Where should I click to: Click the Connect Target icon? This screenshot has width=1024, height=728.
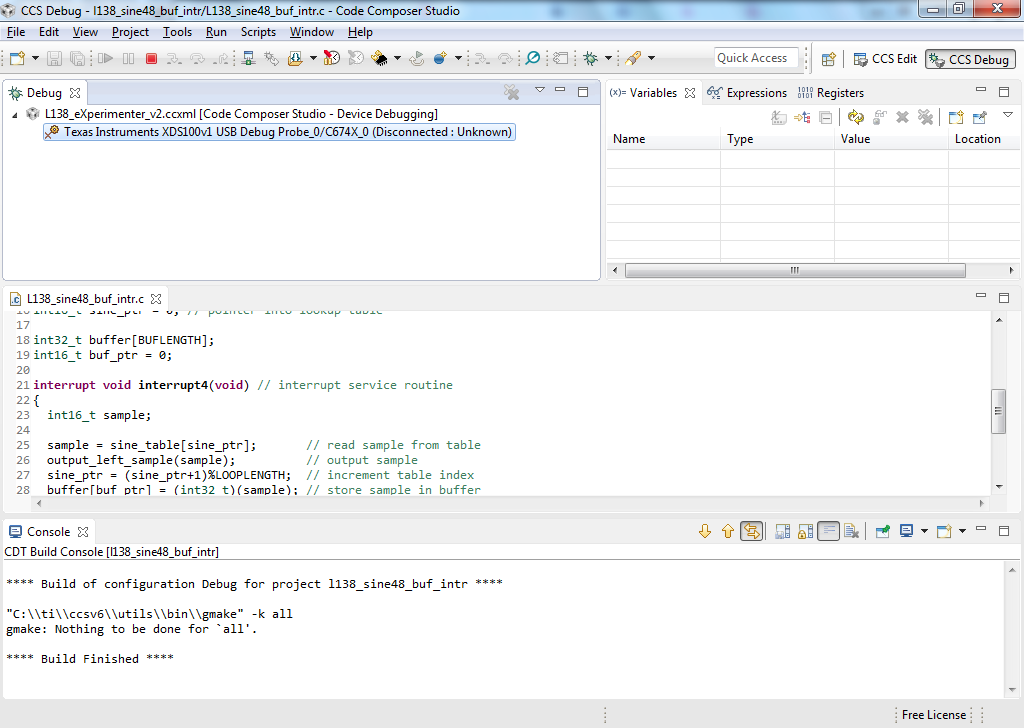[248, 59]
